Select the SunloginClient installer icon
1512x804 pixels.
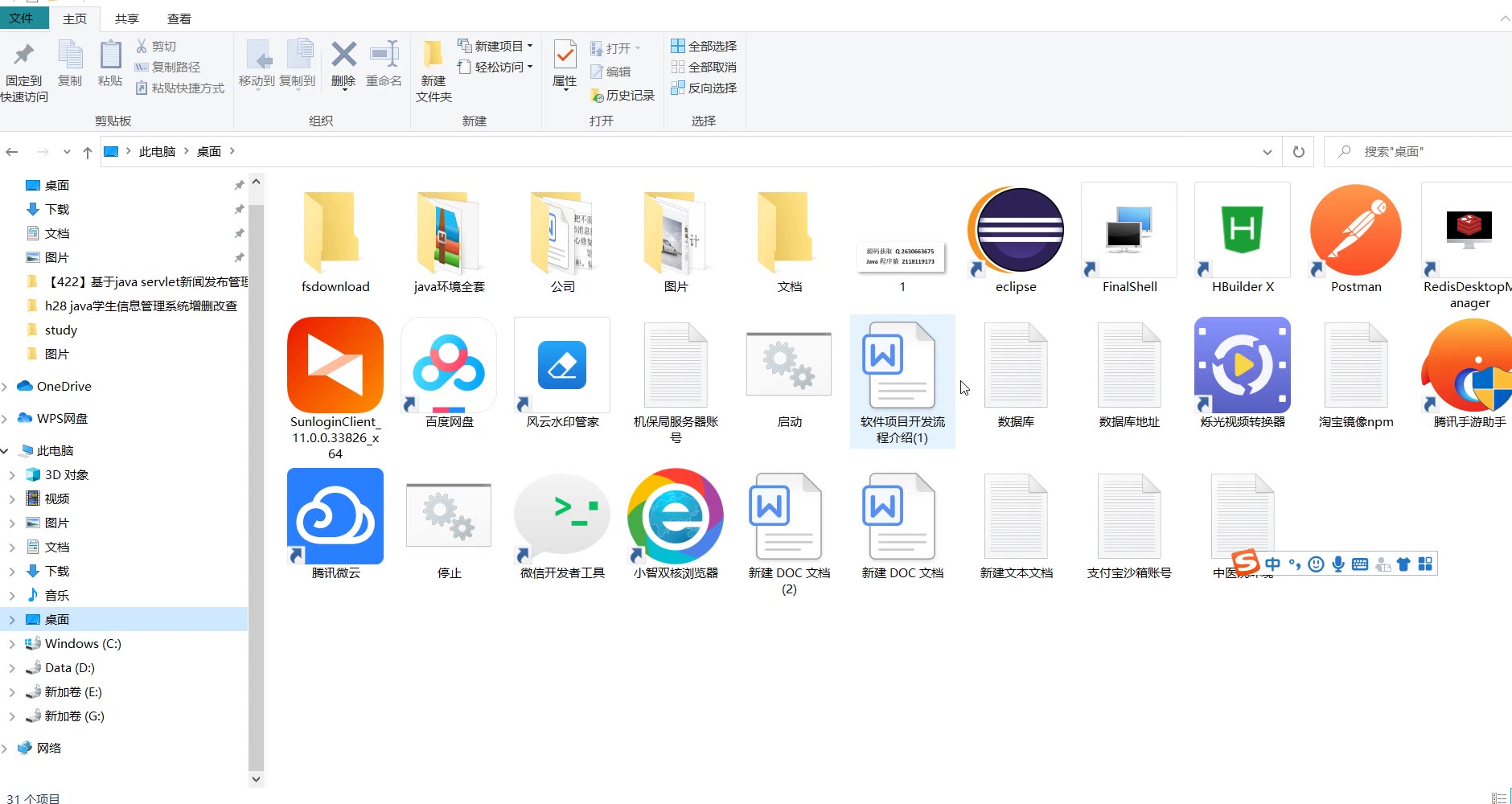pyautogui.click(x=335, y=365)
